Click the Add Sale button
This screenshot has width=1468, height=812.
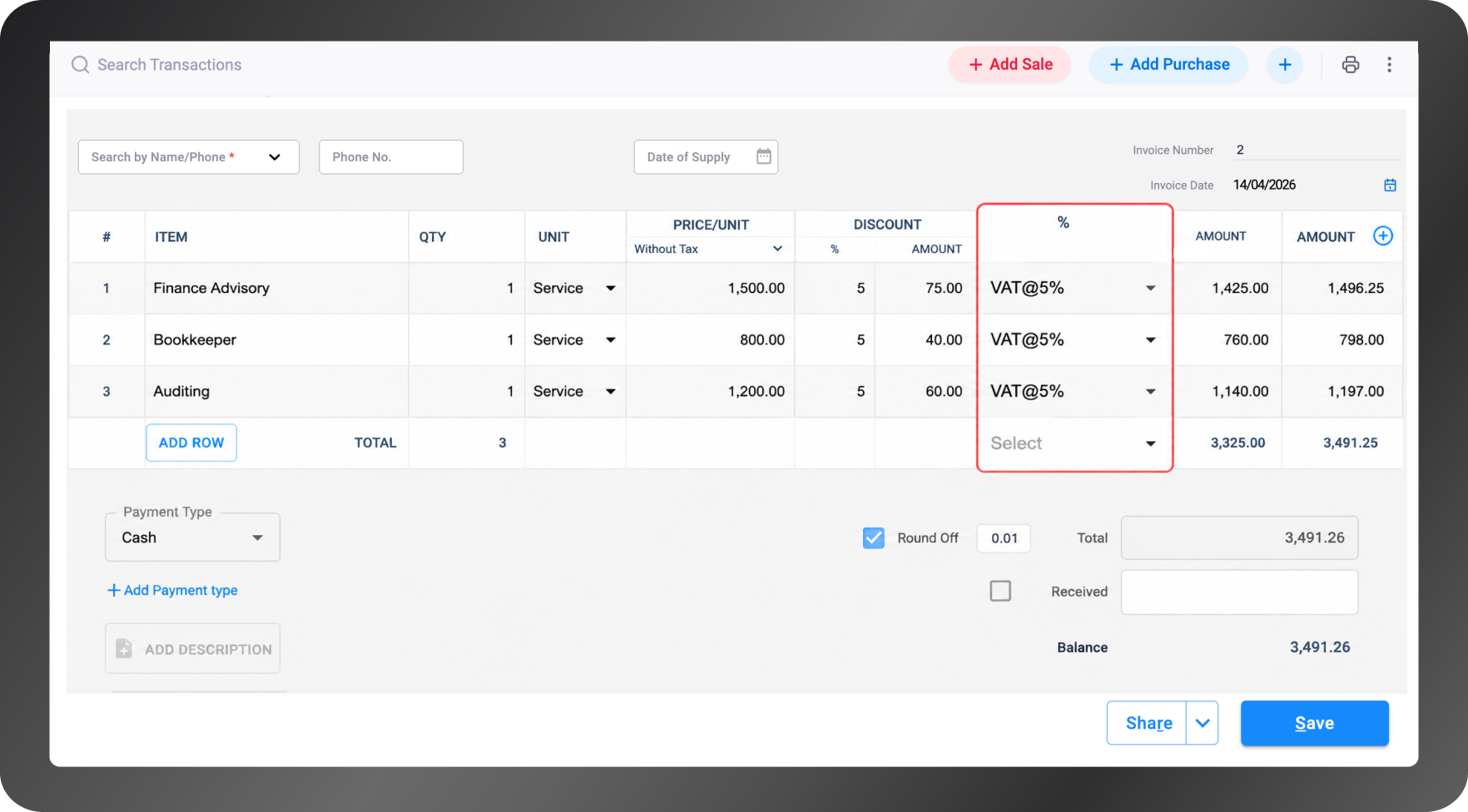(1010, 65)
